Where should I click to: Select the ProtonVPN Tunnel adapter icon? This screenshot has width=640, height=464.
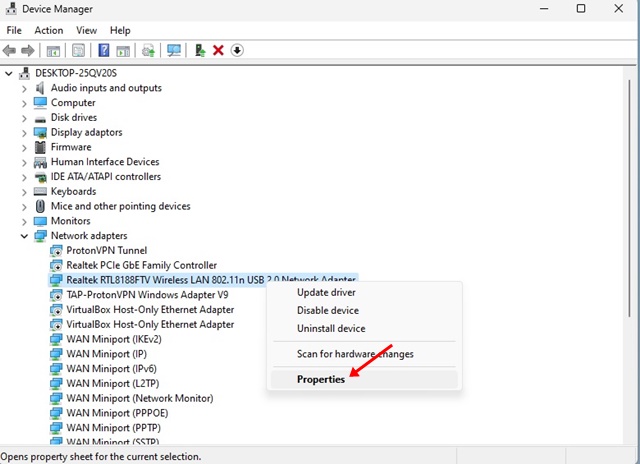pos(56,251)
